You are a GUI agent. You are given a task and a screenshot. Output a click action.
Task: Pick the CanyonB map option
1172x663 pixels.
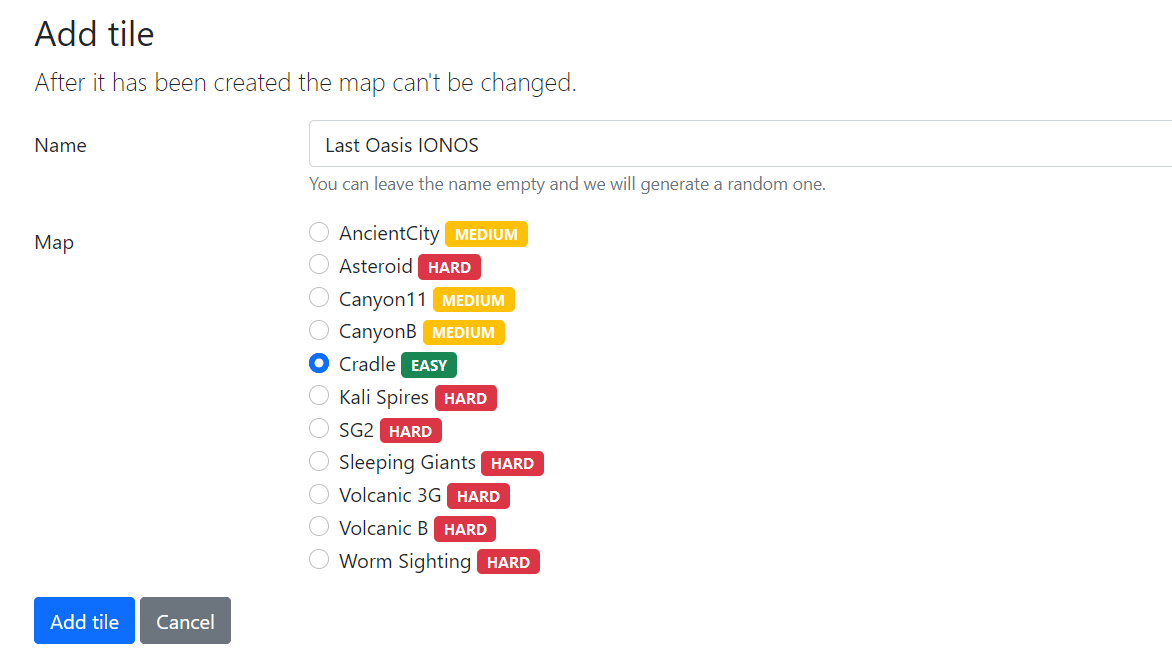click(x=319, y=330)
